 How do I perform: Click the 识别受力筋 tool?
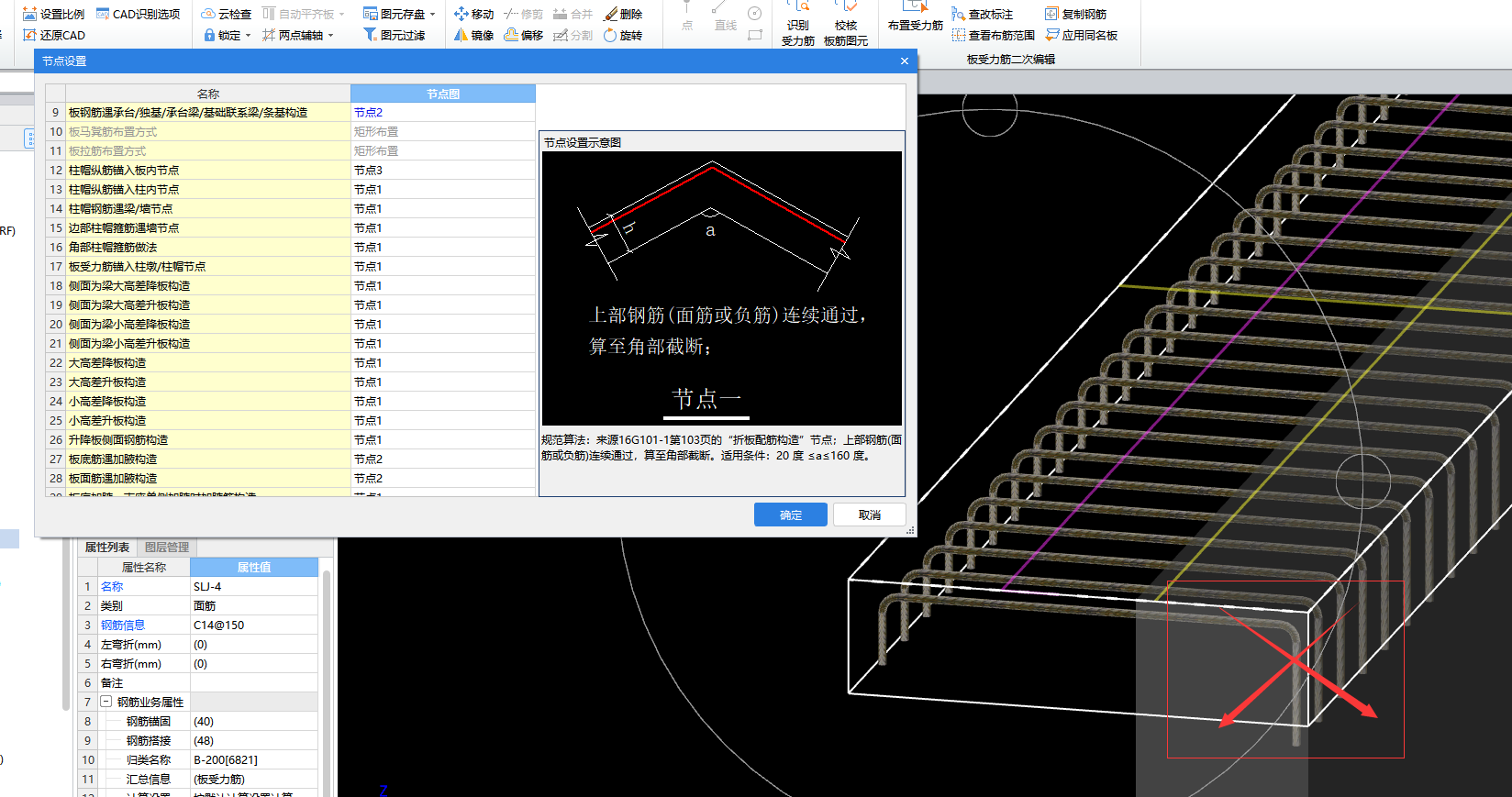797,24
